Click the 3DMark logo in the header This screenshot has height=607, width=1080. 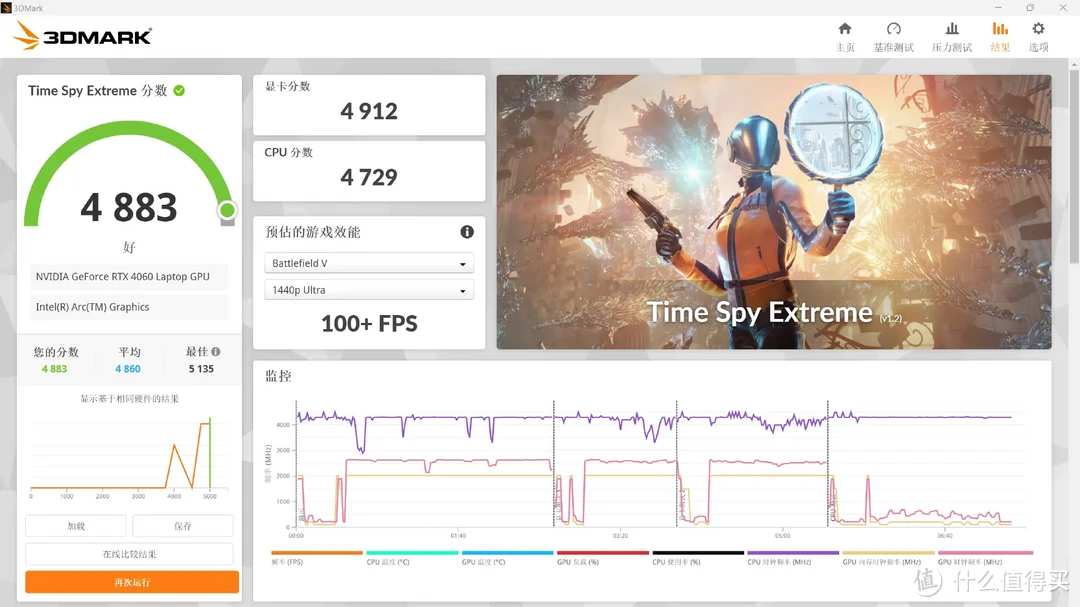coord(83,36)
